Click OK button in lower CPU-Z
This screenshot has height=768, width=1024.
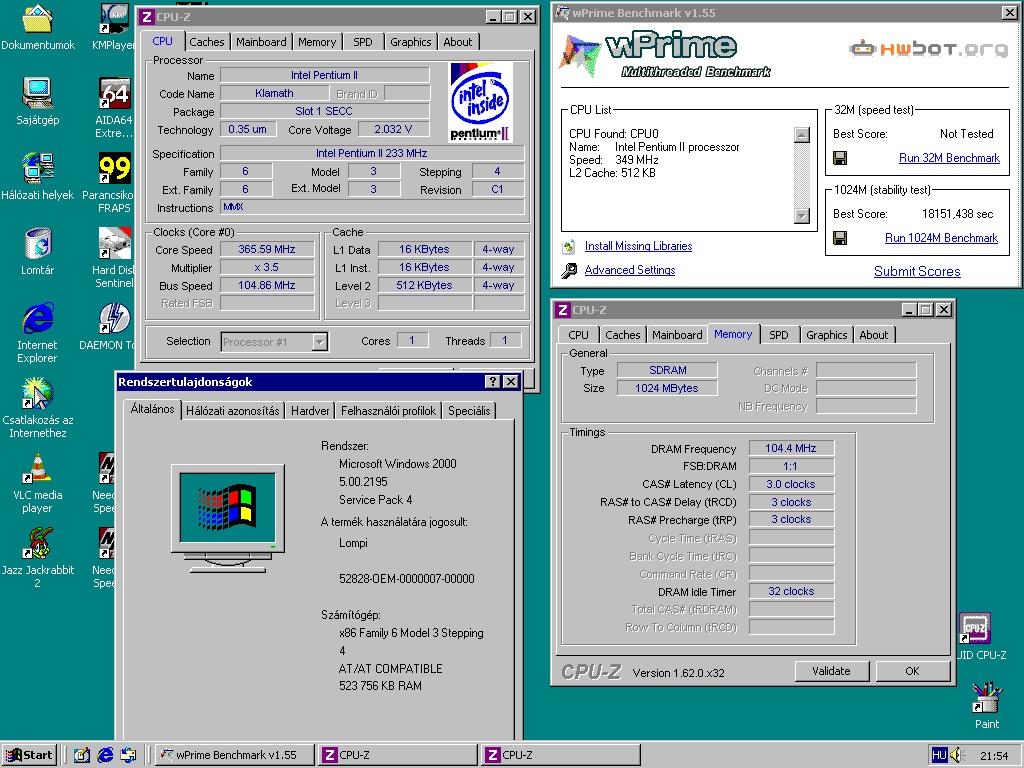(x=912, y=671)
